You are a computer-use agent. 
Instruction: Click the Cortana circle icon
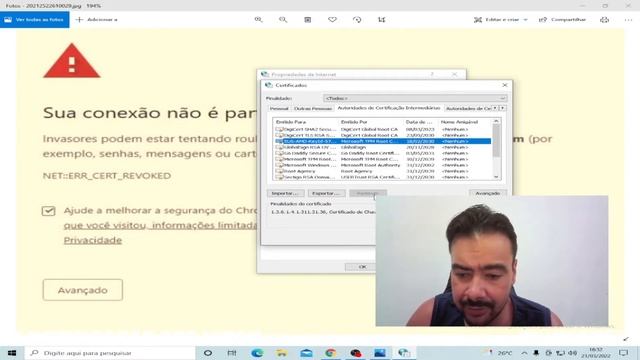tap(208, 353)
